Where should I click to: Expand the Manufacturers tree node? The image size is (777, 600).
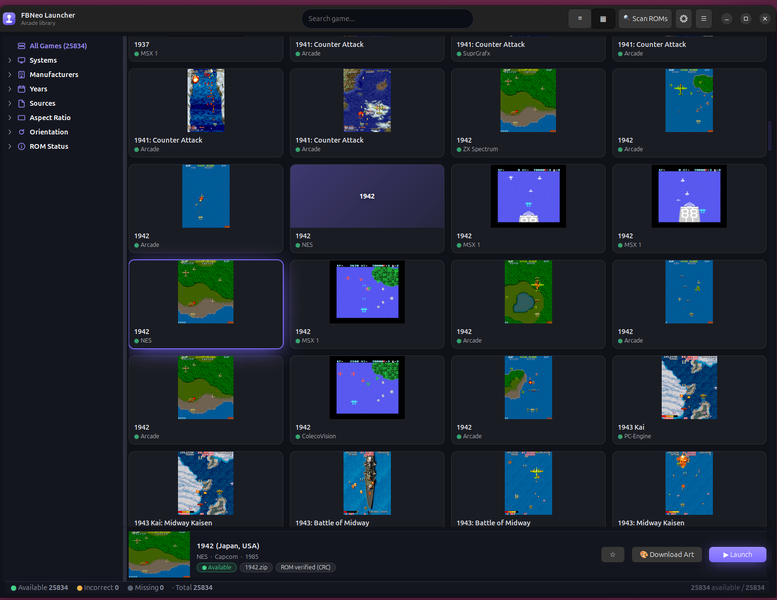(x=9, y=75)
